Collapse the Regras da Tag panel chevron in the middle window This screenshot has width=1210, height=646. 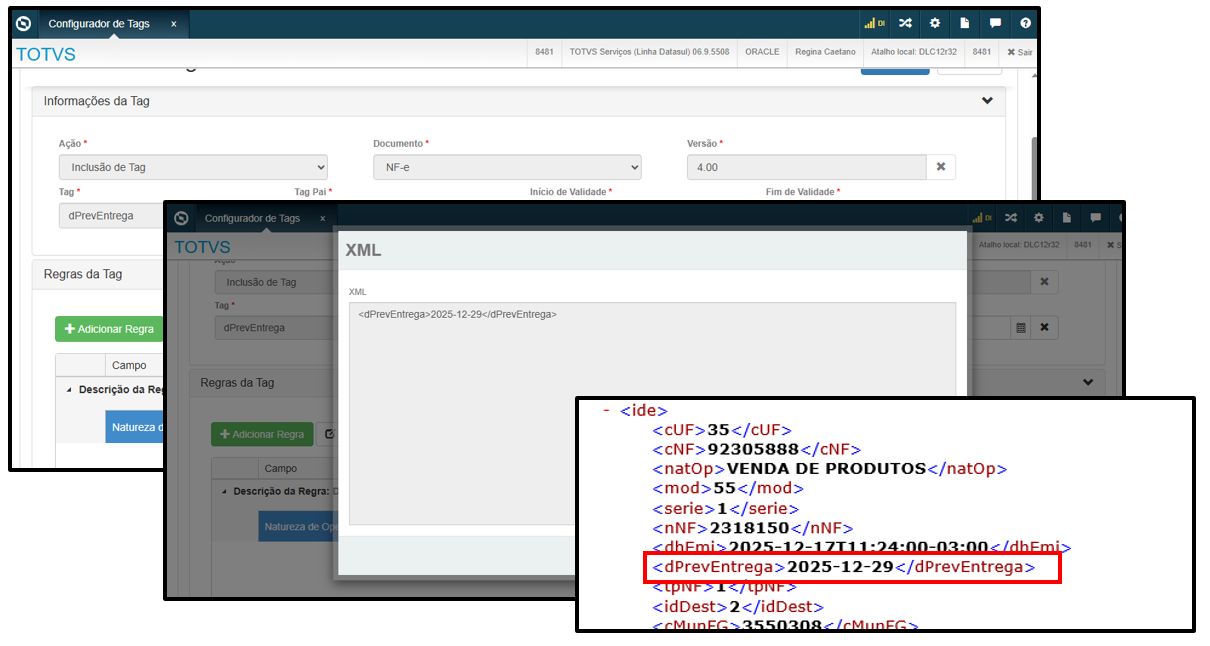(x=1088, y=382)
